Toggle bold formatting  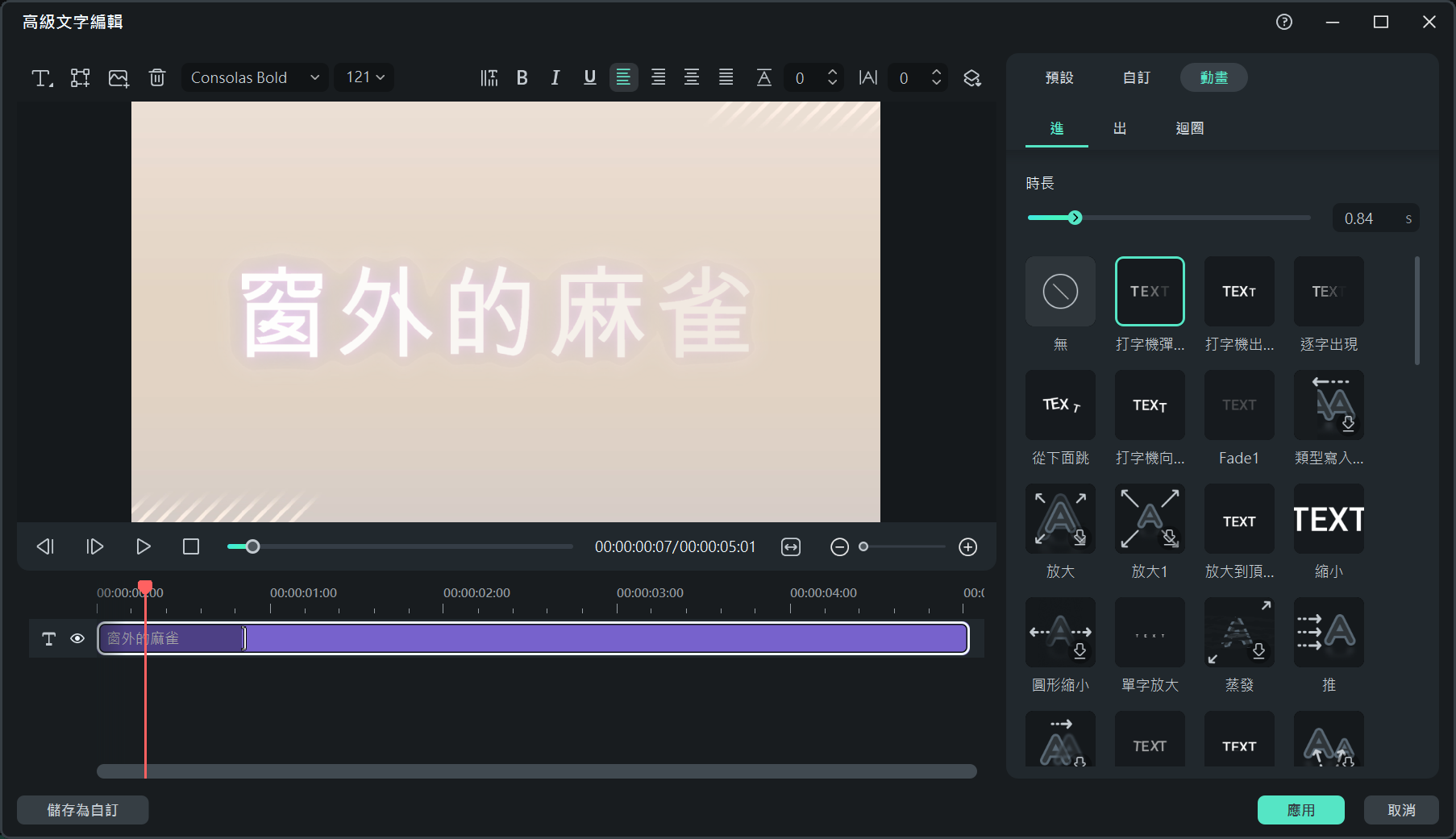pos(522,77)
